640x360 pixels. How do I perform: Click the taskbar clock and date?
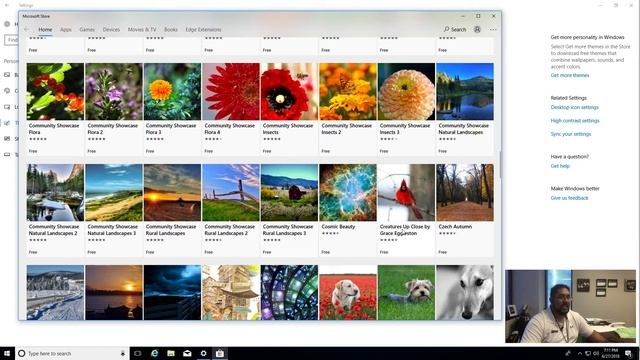(610, 353)
